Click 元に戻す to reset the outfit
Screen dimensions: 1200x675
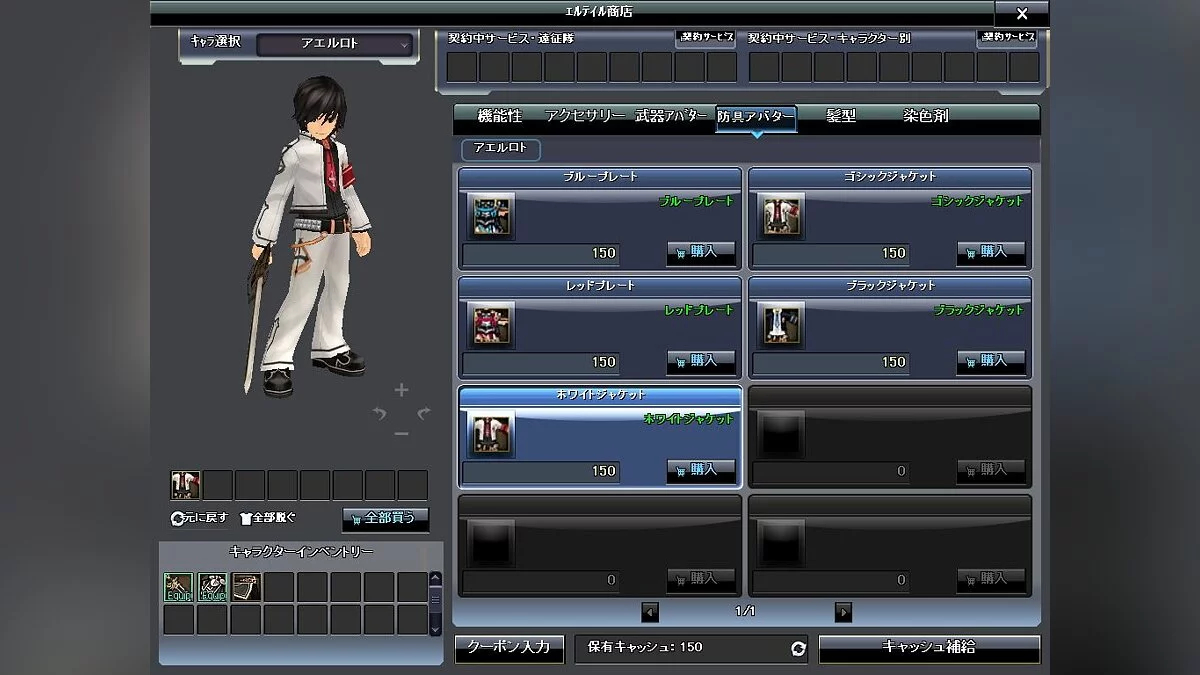coord(199,519)
